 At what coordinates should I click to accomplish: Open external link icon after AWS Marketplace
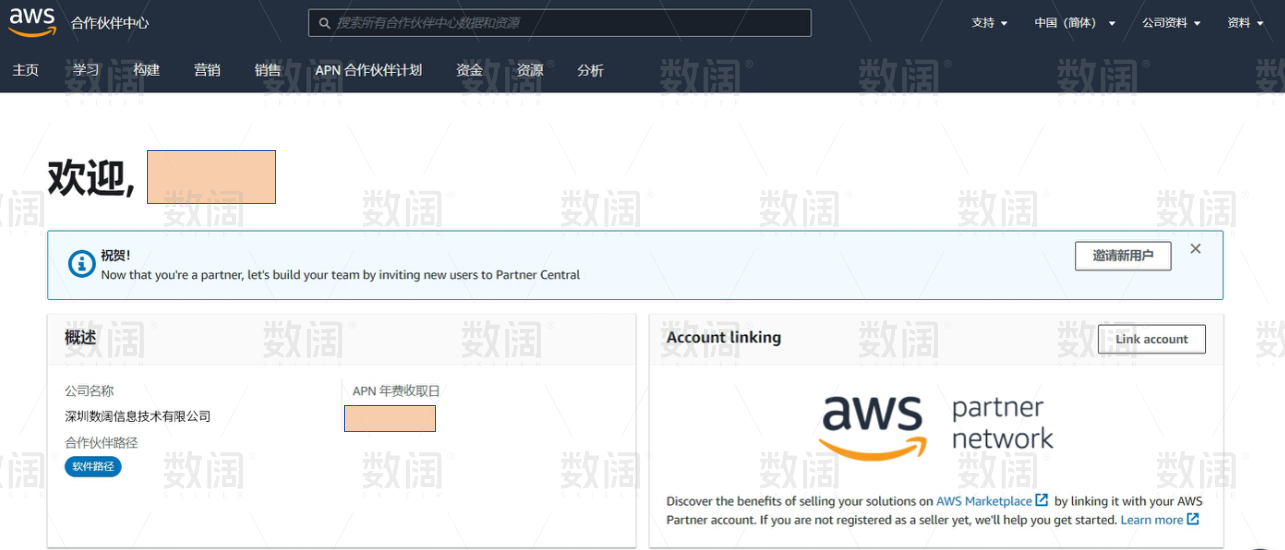tap(1042, 500)
